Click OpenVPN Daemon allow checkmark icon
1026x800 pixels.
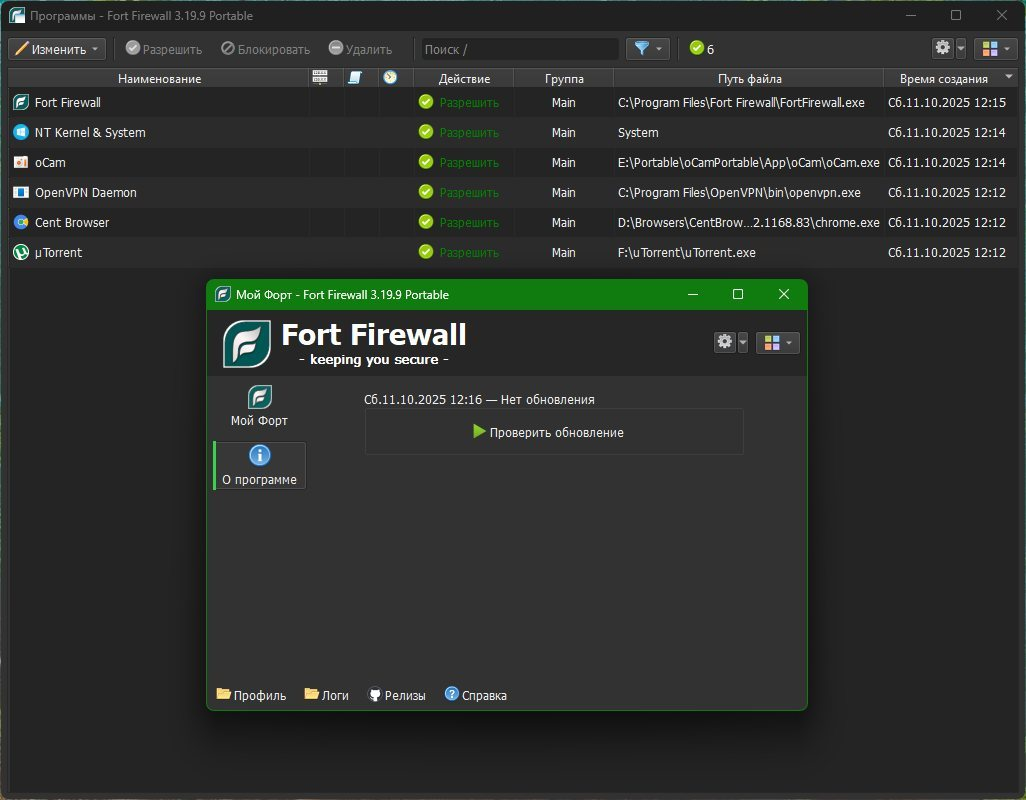(426, 192)
